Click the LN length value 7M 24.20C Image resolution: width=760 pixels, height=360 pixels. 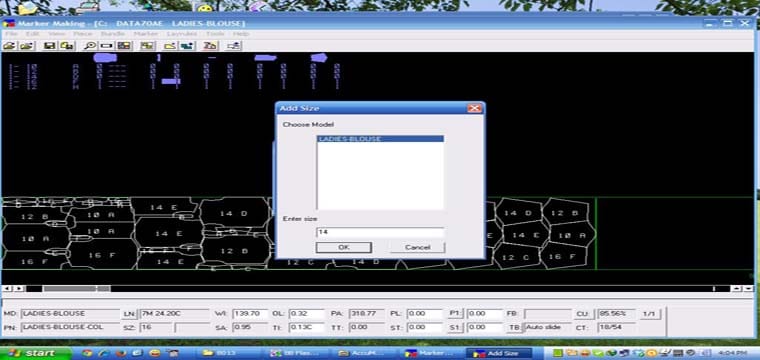click(174, 313)
